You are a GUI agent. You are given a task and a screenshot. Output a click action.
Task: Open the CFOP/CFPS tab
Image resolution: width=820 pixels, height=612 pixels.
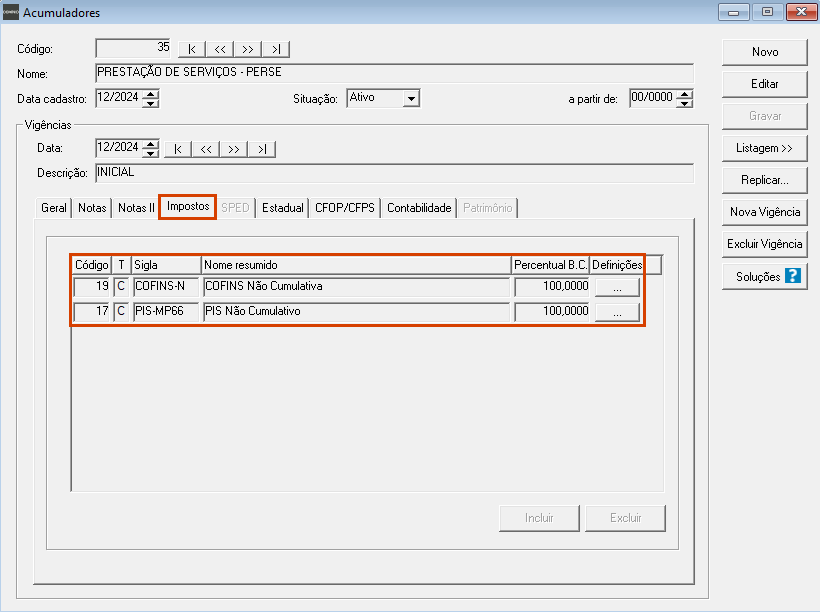point(345,208)
